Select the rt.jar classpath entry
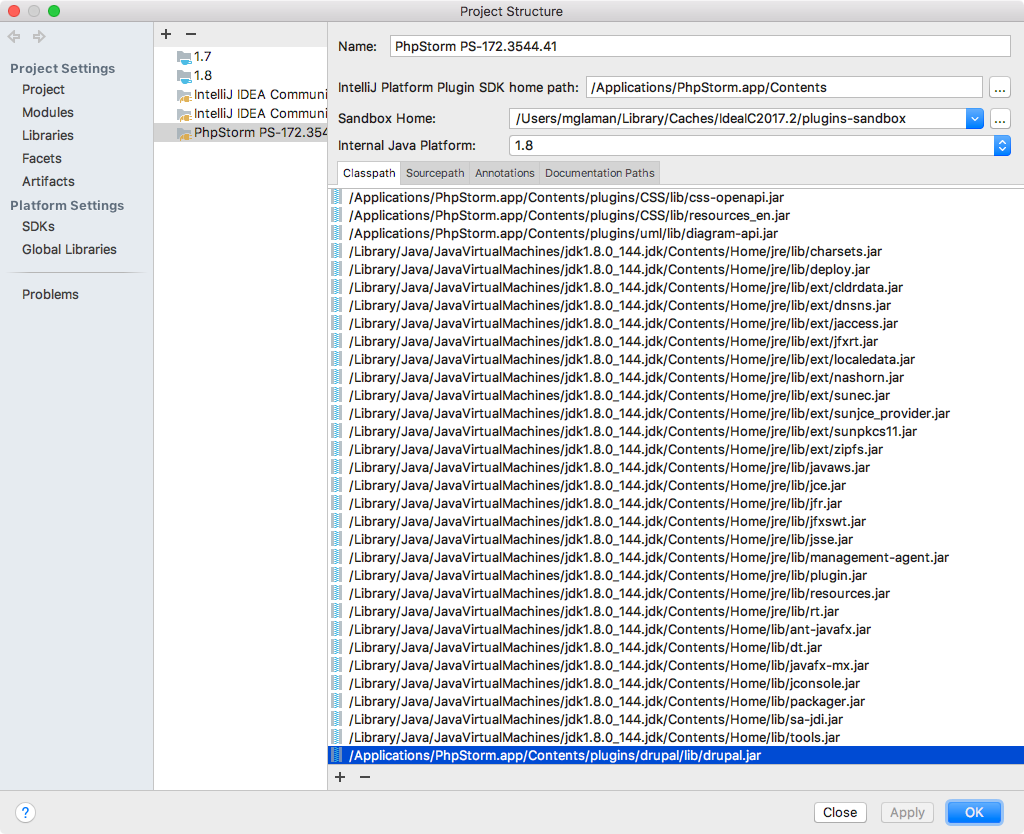 point(676,611)
